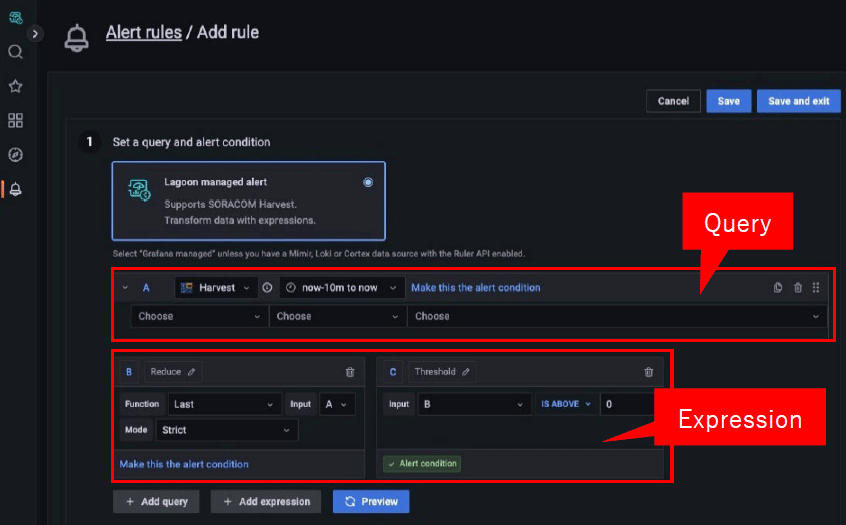Viewport: 846px width, 525px height.
Task: Click the data source info icon
Action: [267, 288]
